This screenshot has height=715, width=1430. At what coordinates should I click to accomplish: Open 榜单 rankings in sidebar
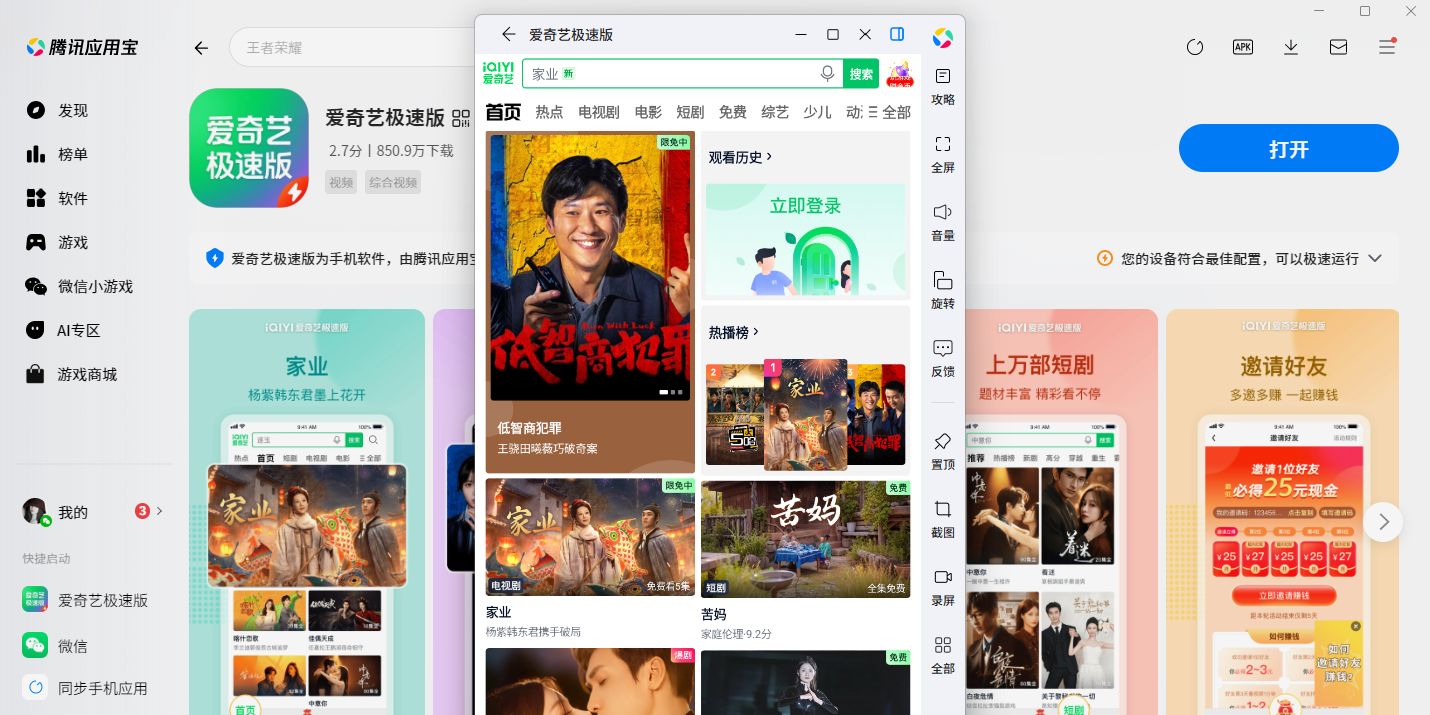pyautogui.click(x=57, y=154)
